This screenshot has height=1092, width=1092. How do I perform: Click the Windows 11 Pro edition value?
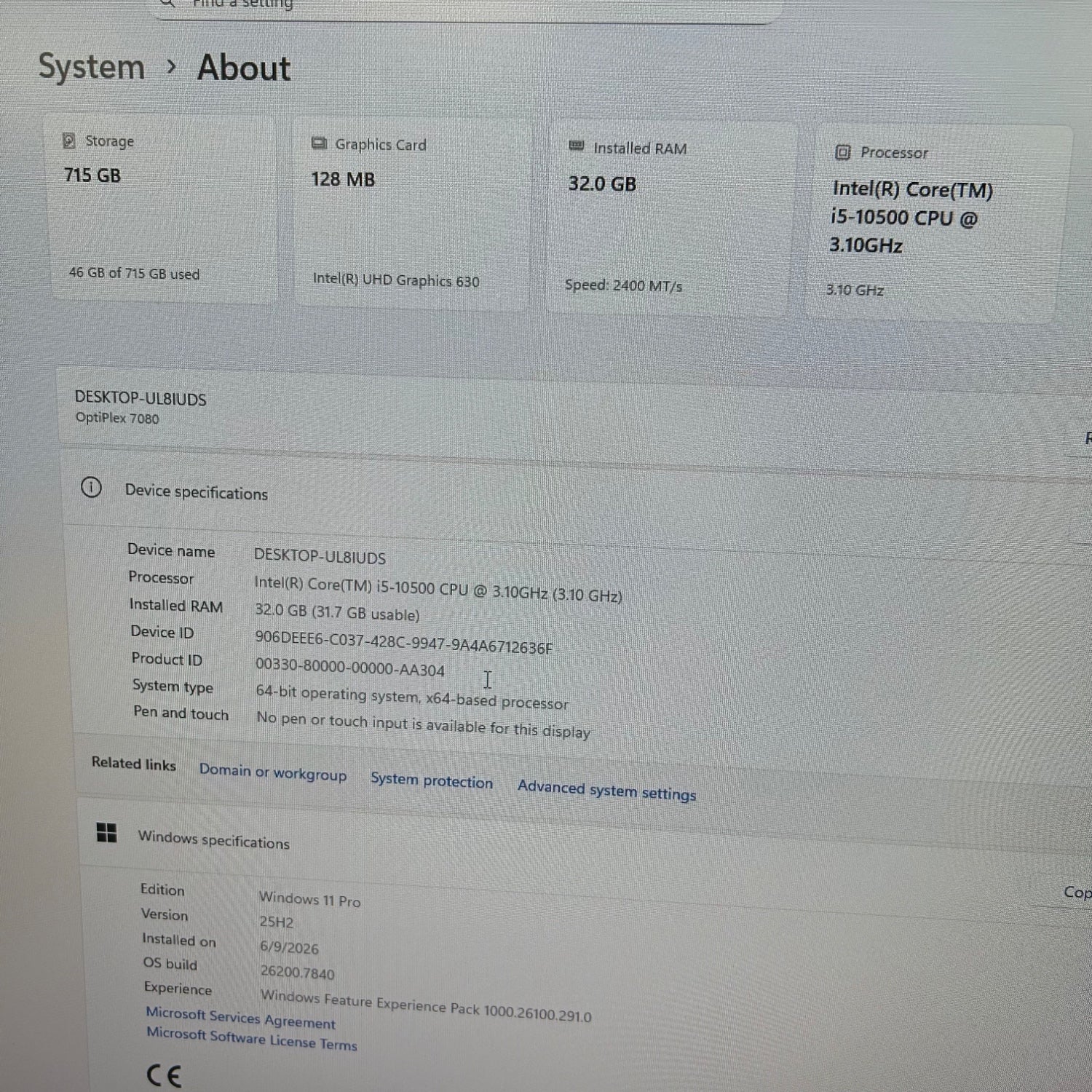tap(310, 899)
